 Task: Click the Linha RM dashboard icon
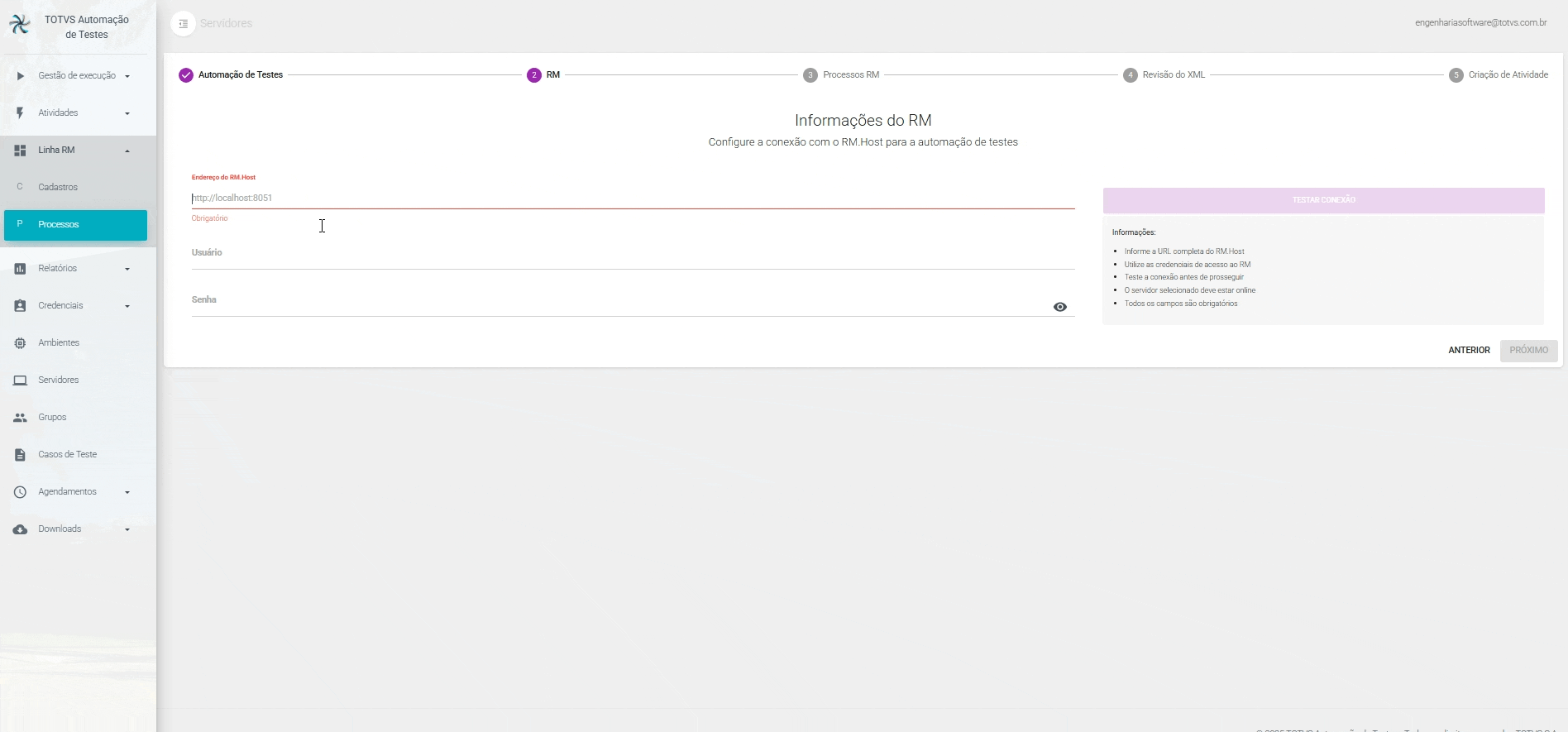pos(20,151)
